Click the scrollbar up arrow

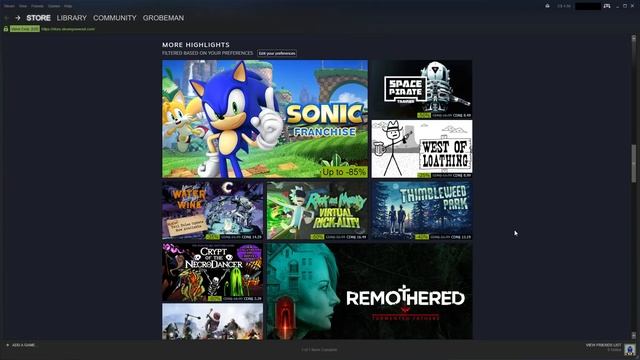coord(633,38)
